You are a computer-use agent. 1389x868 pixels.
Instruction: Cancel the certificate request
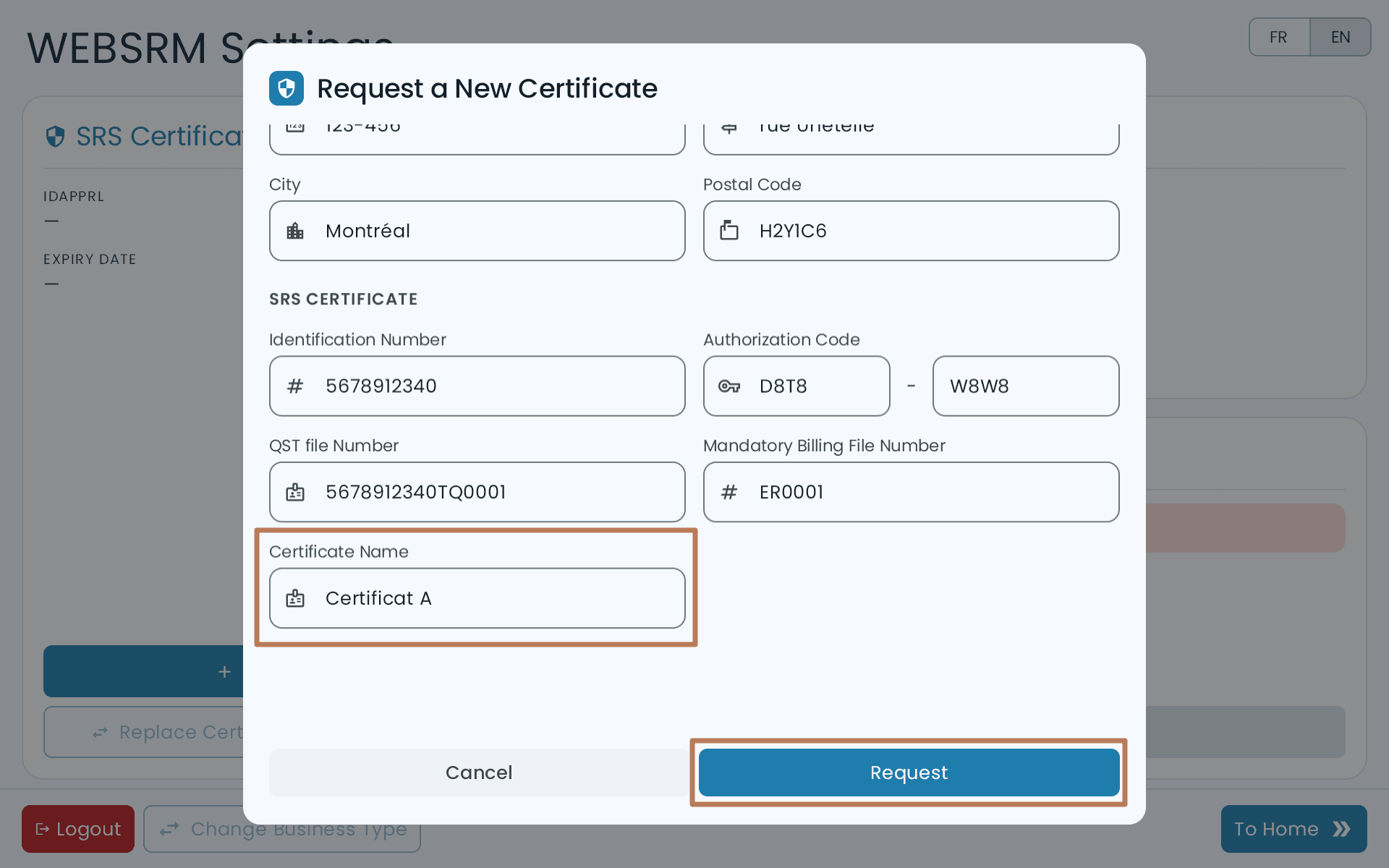[479, 773]
